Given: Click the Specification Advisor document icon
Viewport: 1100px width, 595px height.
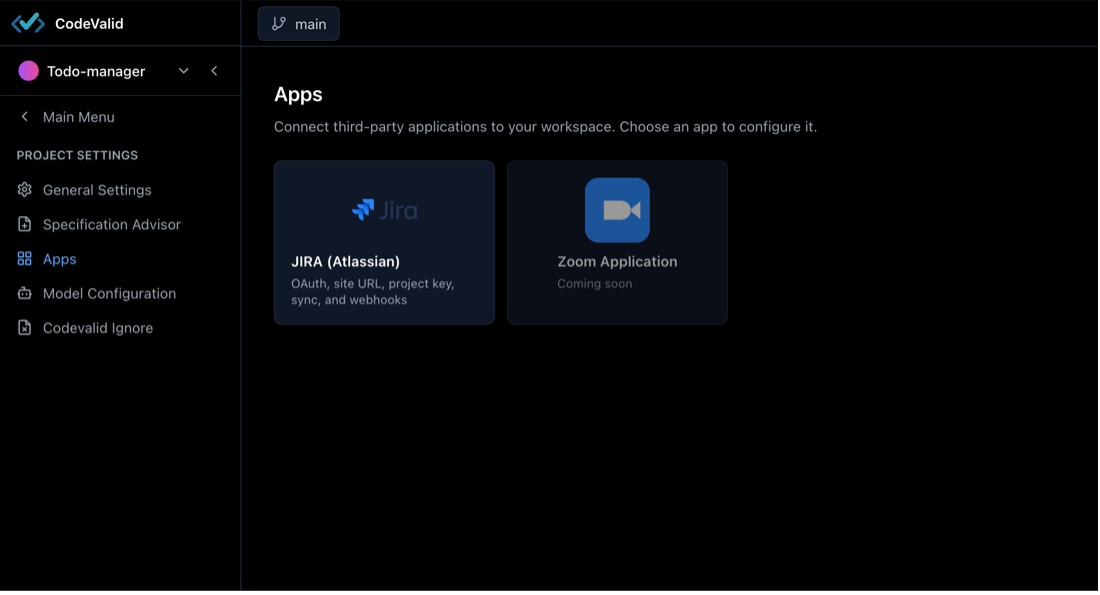Looking at the screenshot, I should 25,224.
